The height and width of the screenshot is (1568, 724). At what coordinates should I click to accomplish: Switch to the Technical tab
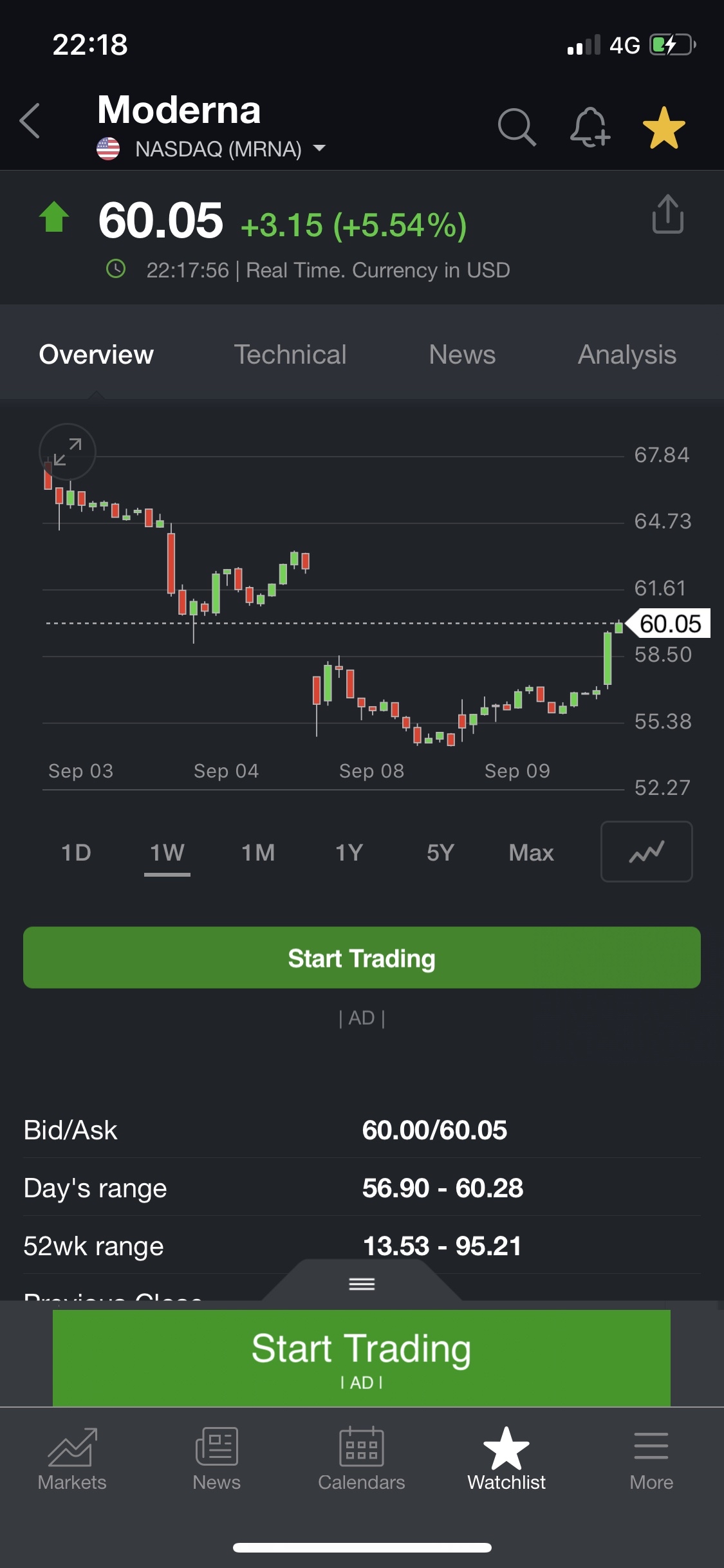290,355
